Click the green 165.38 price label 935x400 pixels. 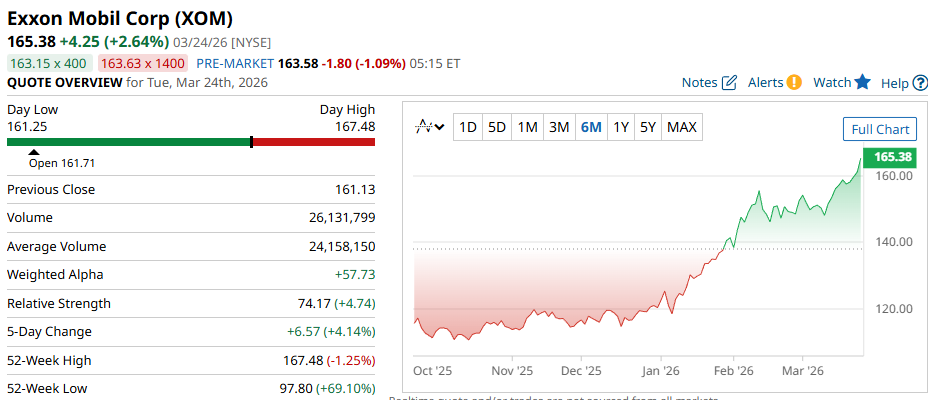click(x=893, y=157)
